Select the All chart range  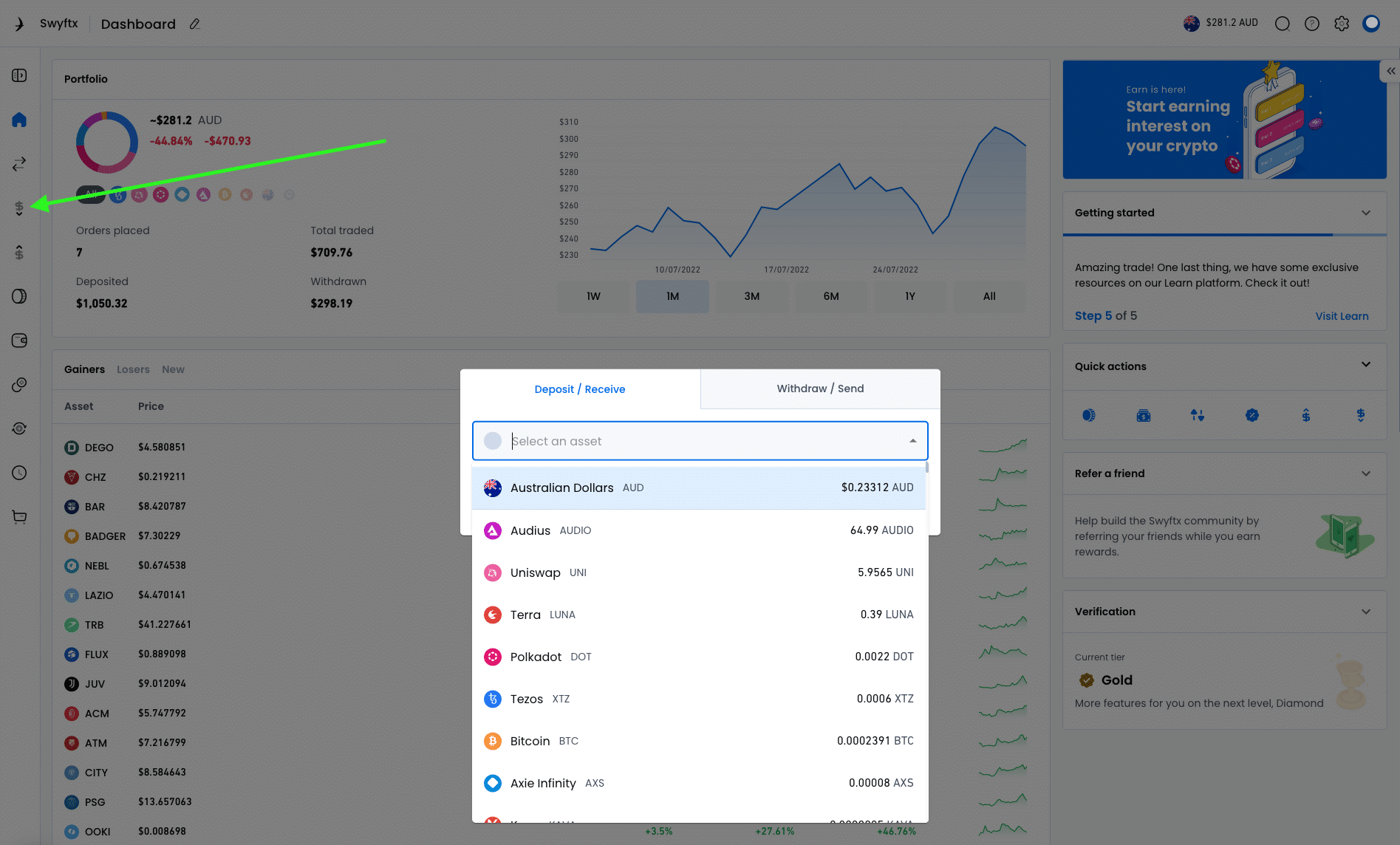coord(989,296)
